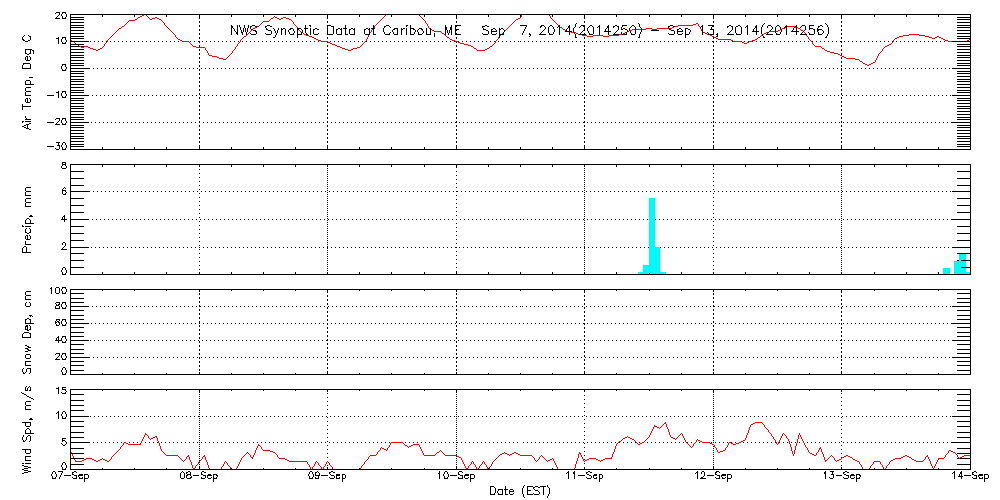Click the "8" tick on the precipitation axis
This screenshot has height=500, width=1000.
point(63,166)
